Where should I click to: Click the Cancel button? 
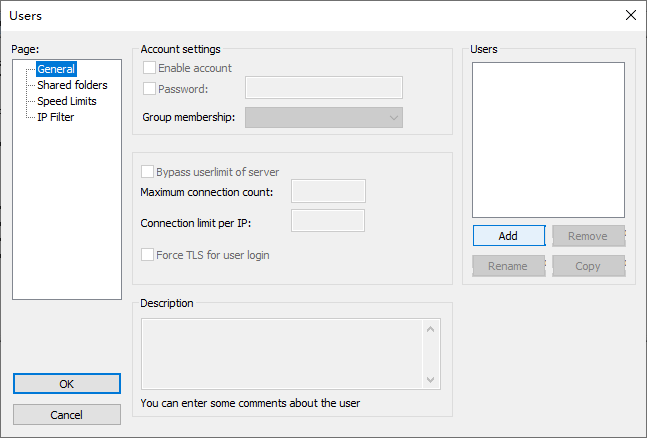(x=67, y=414)
